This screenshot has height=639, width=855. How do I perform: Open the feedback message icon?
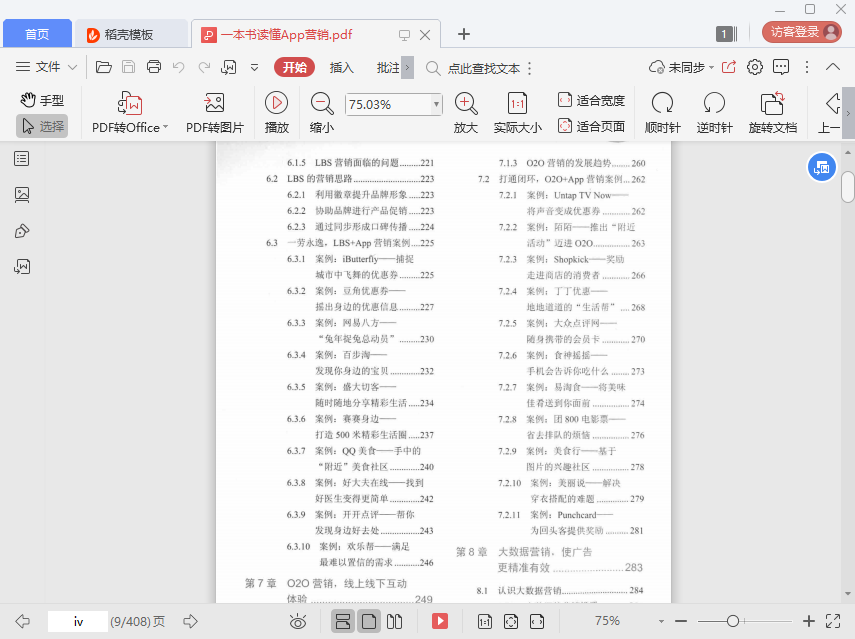(781, 67)
